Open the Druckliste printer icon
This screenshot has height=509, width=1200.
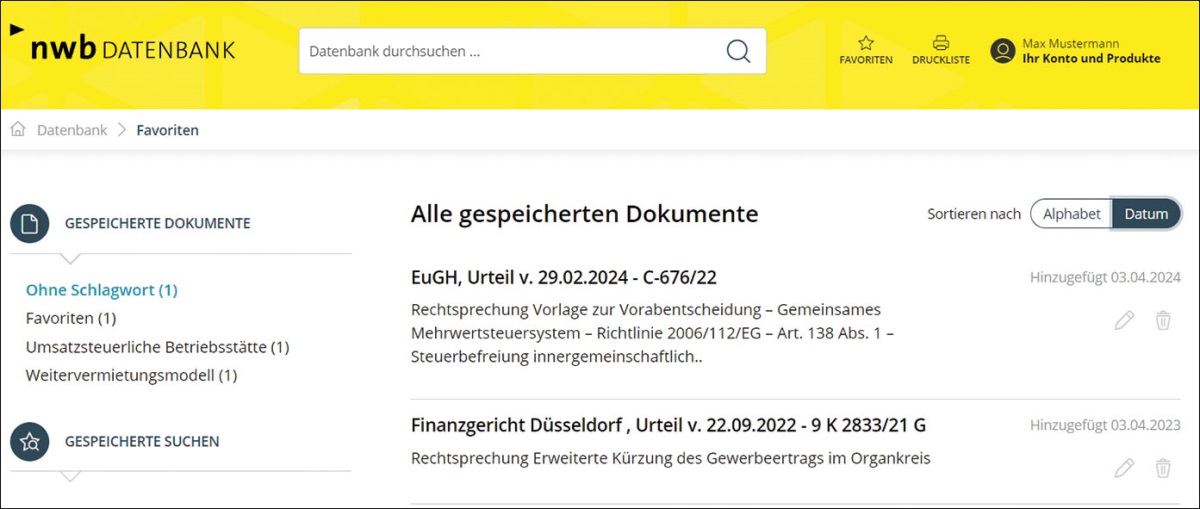tap(940, 44)
